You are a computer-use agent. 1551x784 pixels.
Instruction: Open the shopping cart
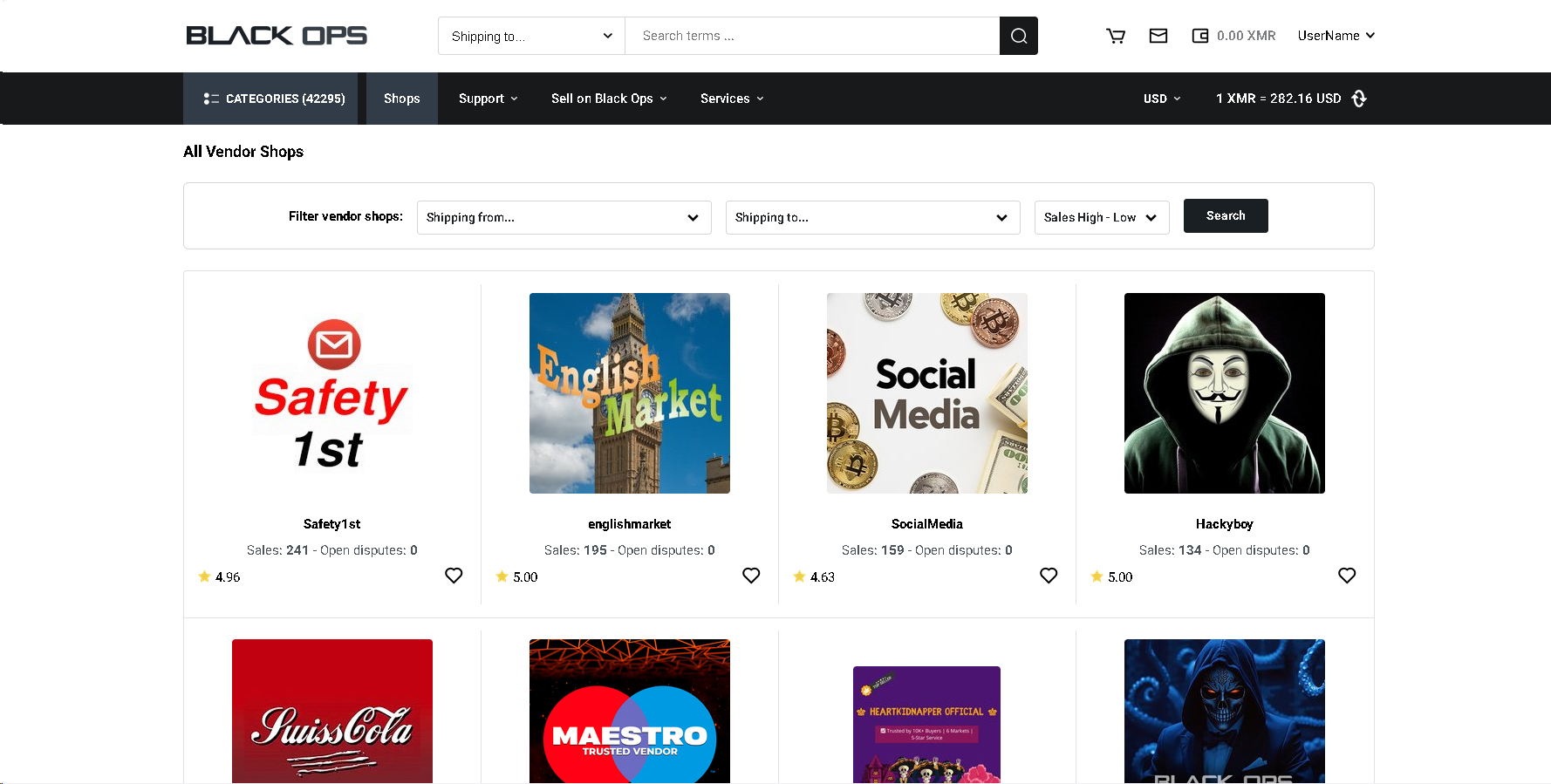(1115, 36)
